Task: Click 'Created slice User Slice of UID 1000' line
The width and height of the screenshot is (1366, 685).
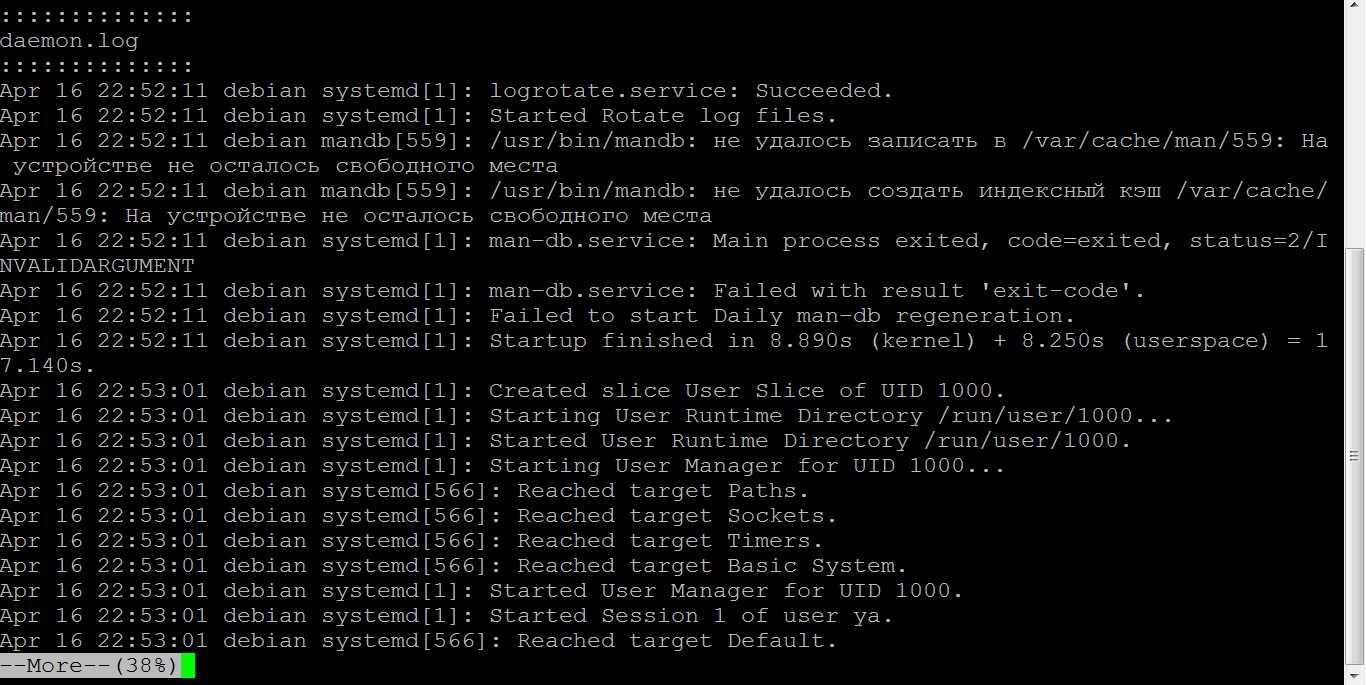Action: pyautogui.click(x=502, y=391)
